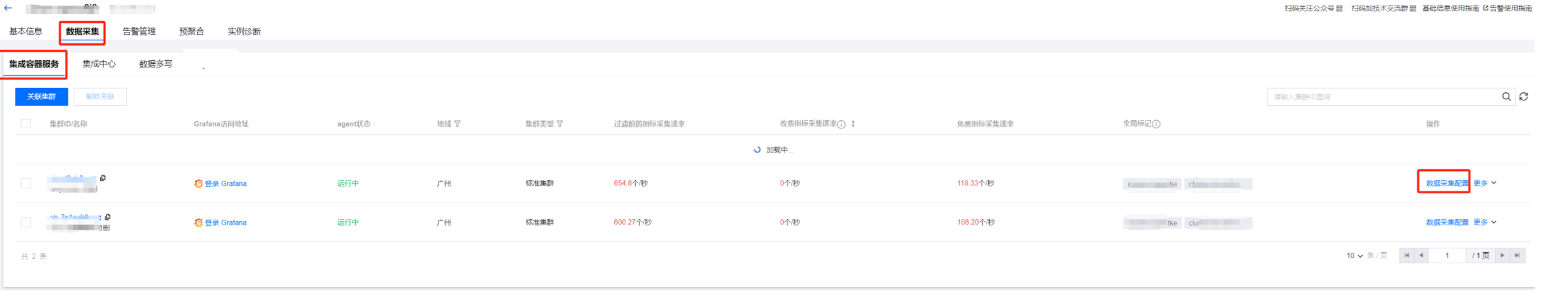Viewport: 1568px width, 298px height.
Task: Open the 地域 column filter icon
Action: point(457,124)
